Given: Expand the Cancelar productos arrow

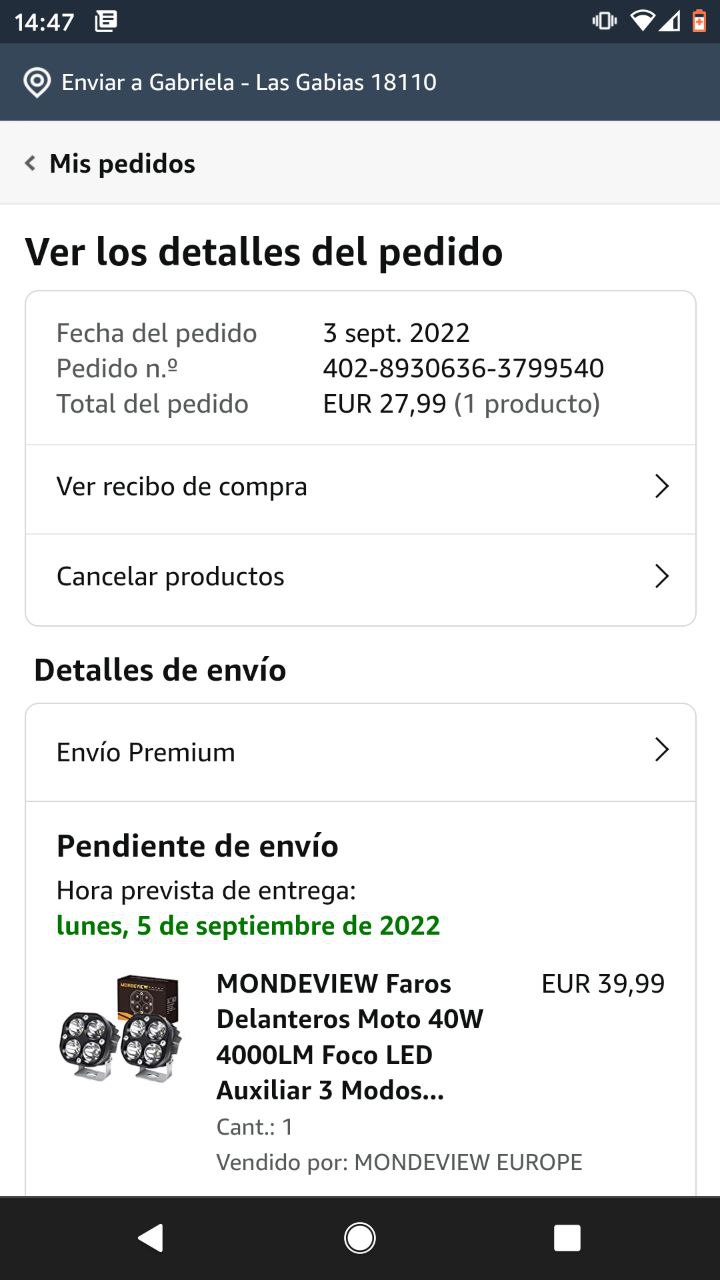Looking at the screenshot, I should 661,576.
